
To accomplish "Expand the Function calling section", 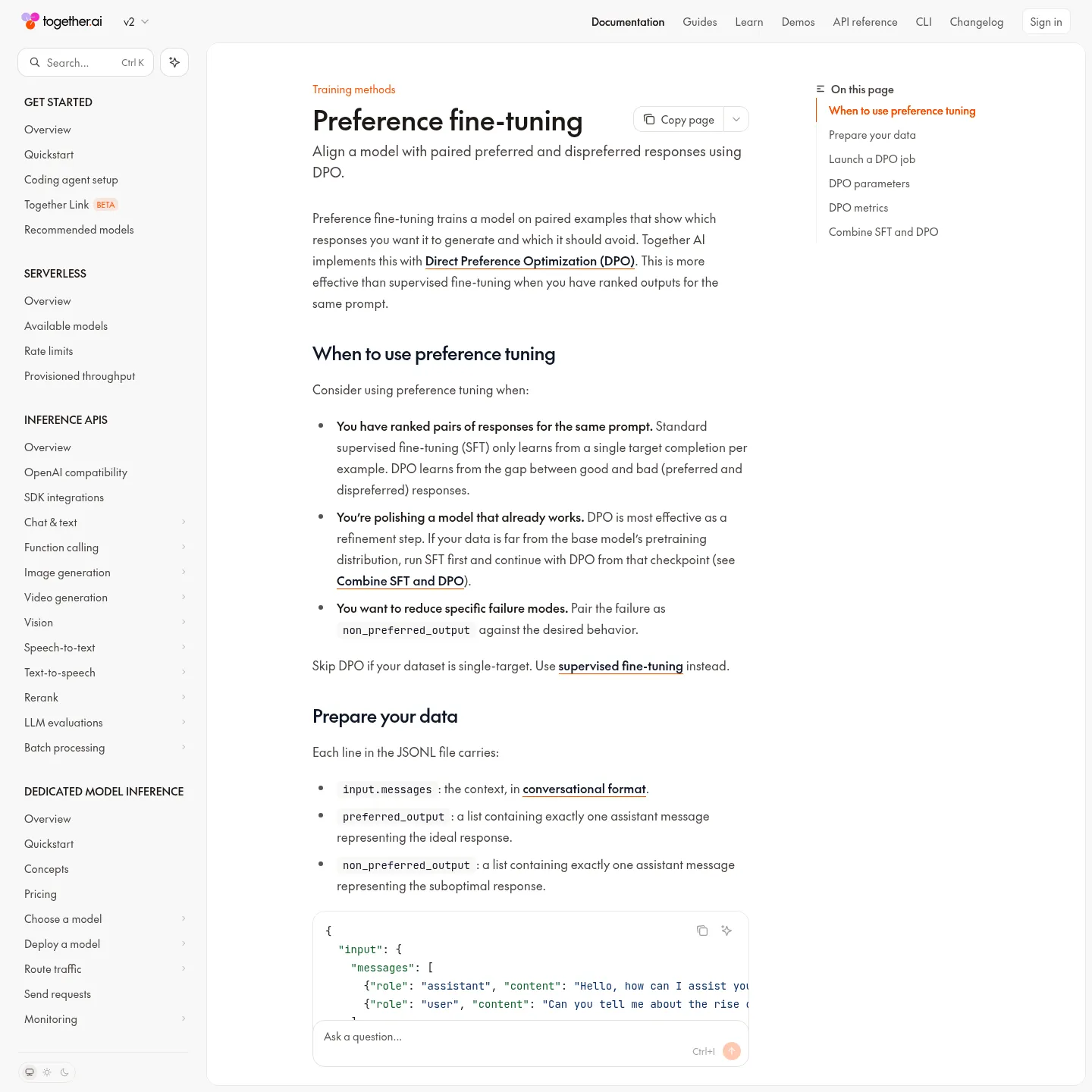I will click(x=105, y=548).
